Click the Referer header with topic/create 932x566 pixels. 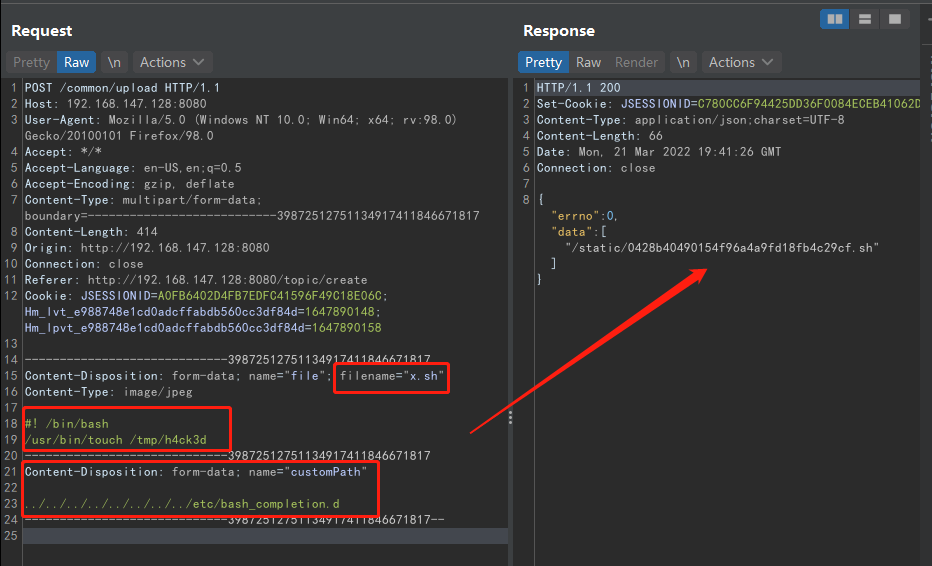point(196,280)
